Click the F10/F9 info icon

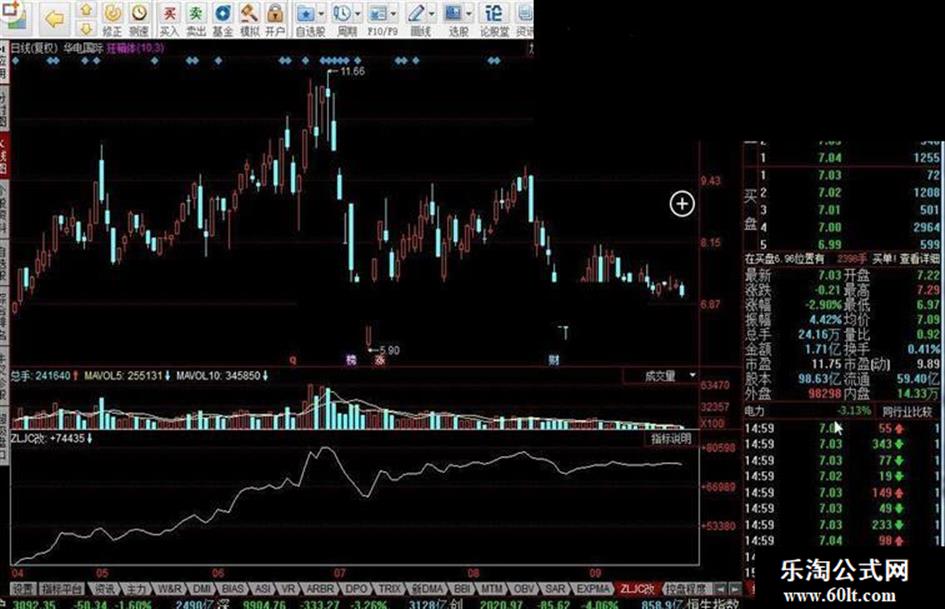click(x=378, y=14)
